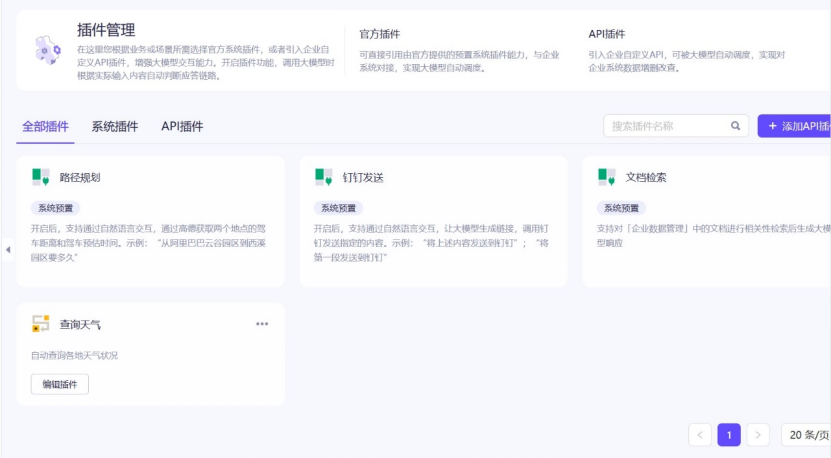Screen dimensions: 831x458
Task: Click the 自动查询各地天气状况 description
Action: (x=75, y=355)
